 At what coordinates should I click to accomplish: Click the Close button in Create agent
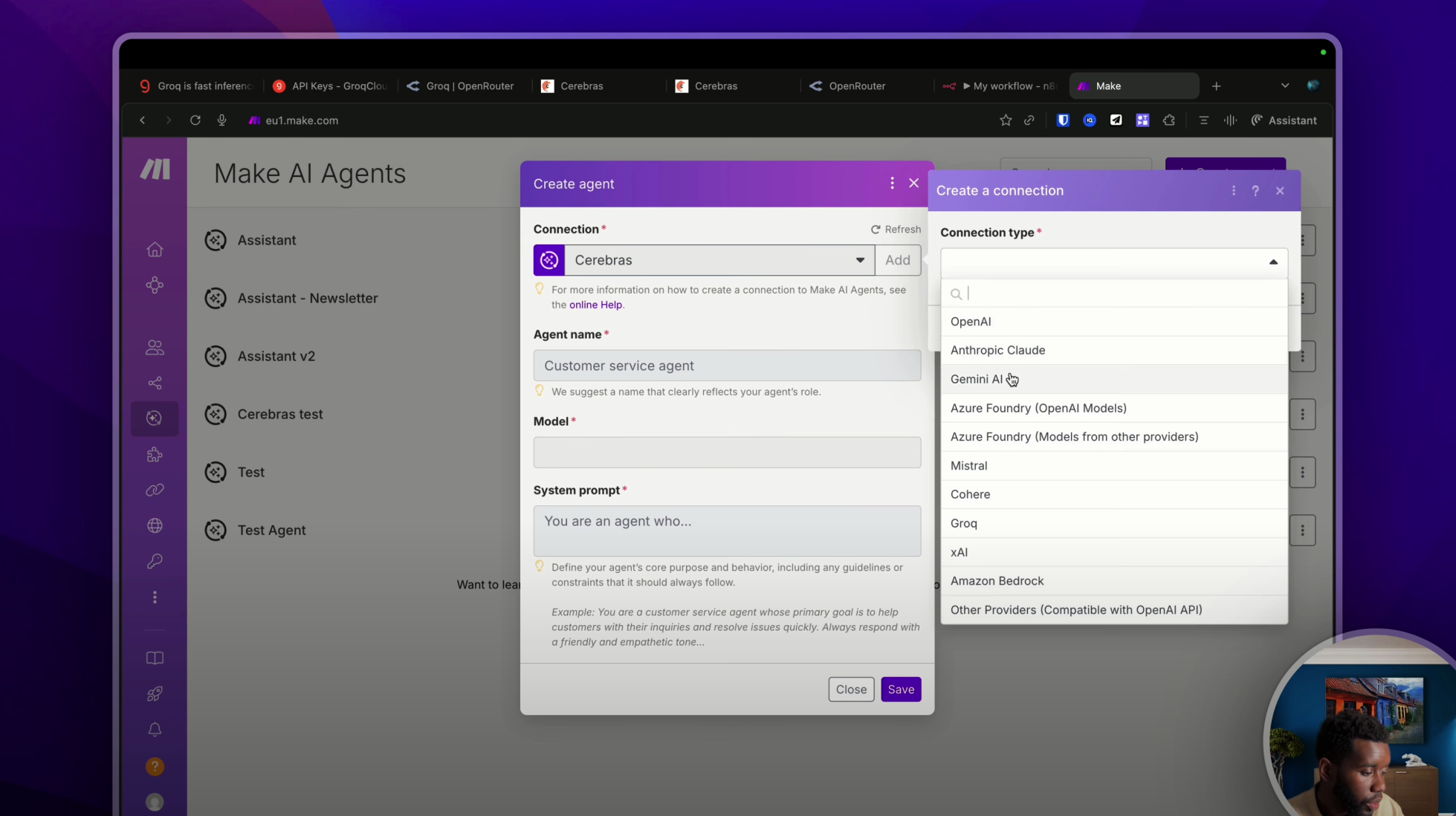[x=851, y=690]
